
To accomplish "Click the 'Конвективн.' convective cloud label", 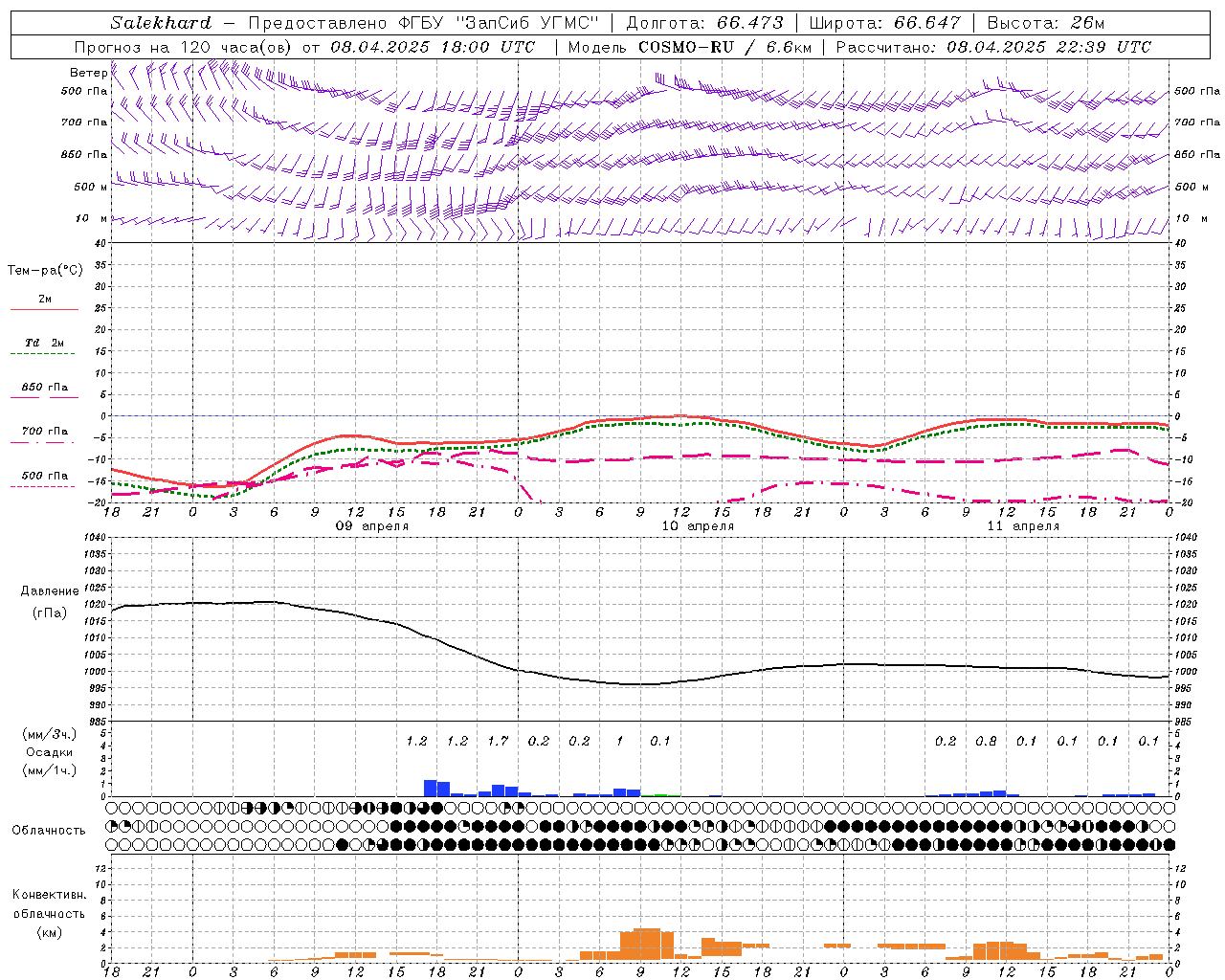I will point(49,895).
